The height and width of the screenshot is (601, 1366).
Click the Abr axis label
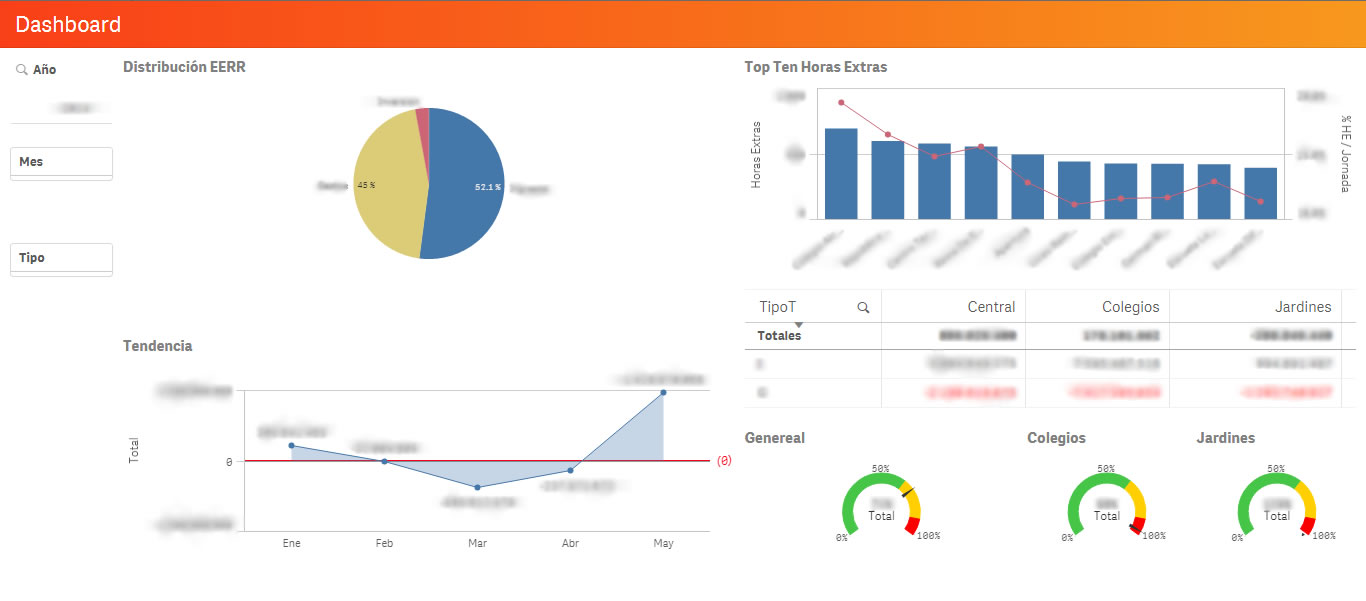570,543
